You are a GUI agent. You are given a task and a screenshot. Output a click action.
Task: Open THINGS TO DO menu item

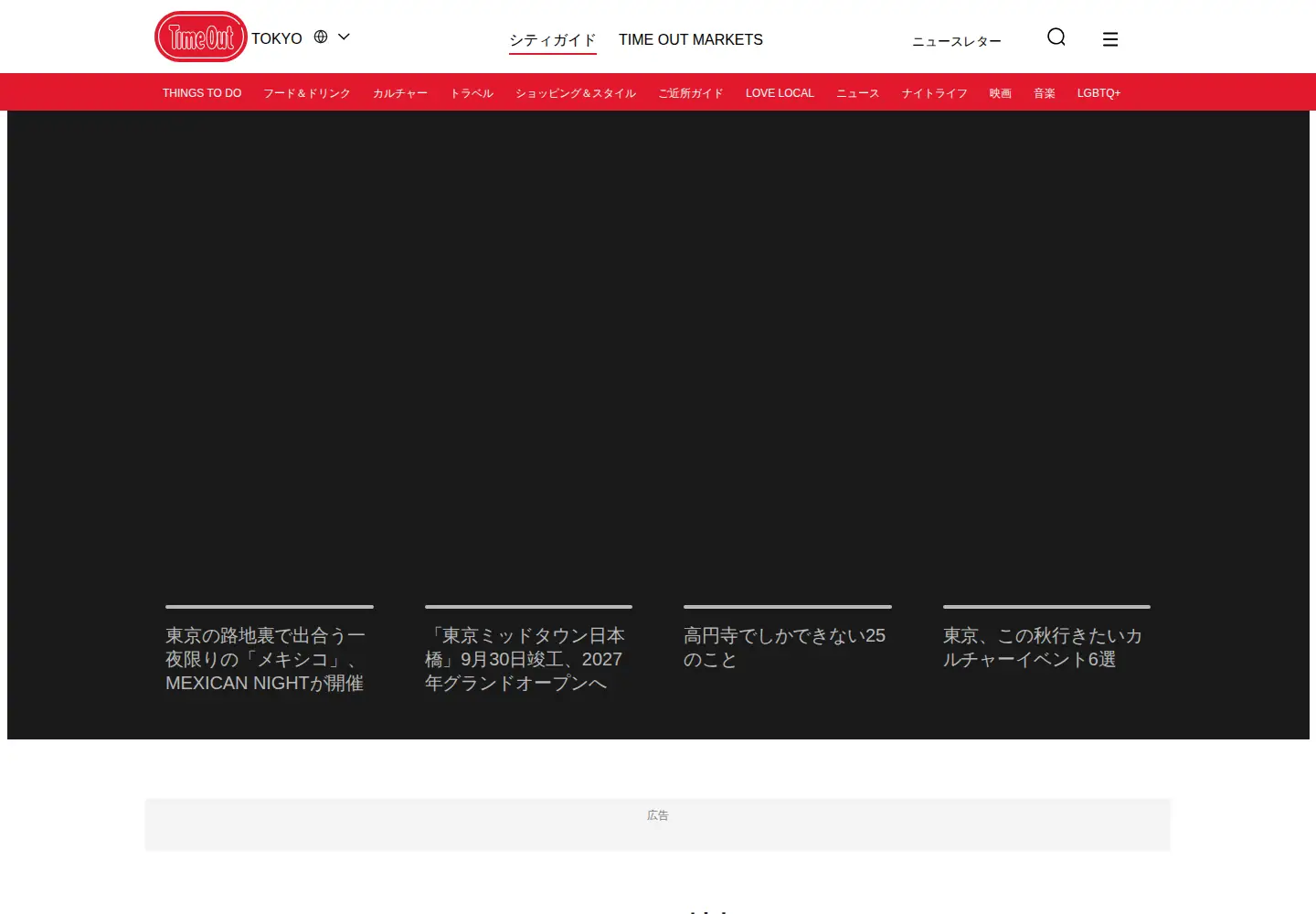[x=202, y=93]
